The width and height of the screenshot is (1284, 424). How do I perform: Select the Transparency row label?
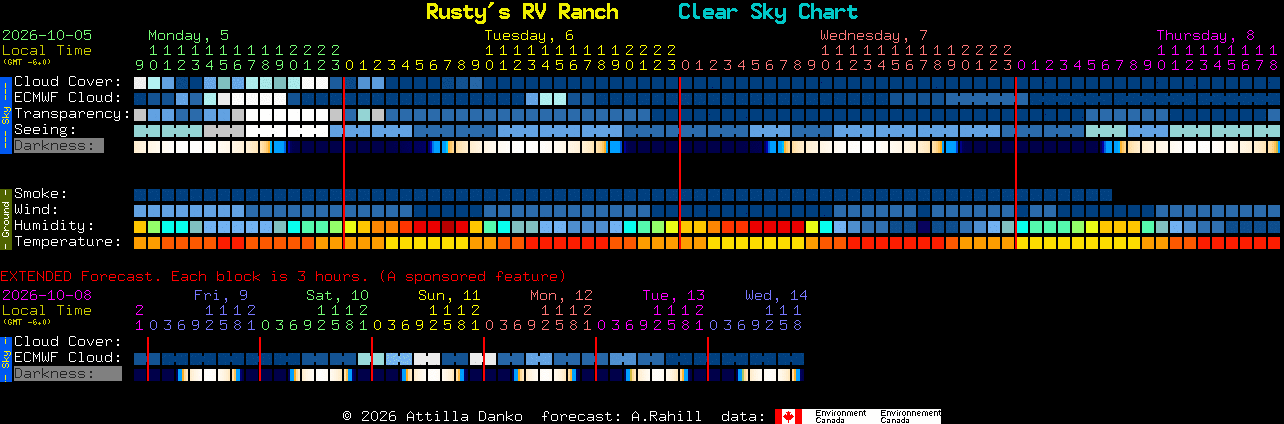(x=73, y=114)
